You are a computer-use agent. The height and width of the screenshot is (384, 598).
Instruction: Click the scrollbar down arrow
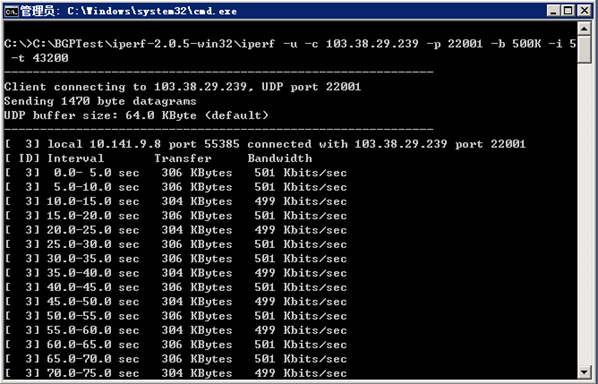point(584,371)
